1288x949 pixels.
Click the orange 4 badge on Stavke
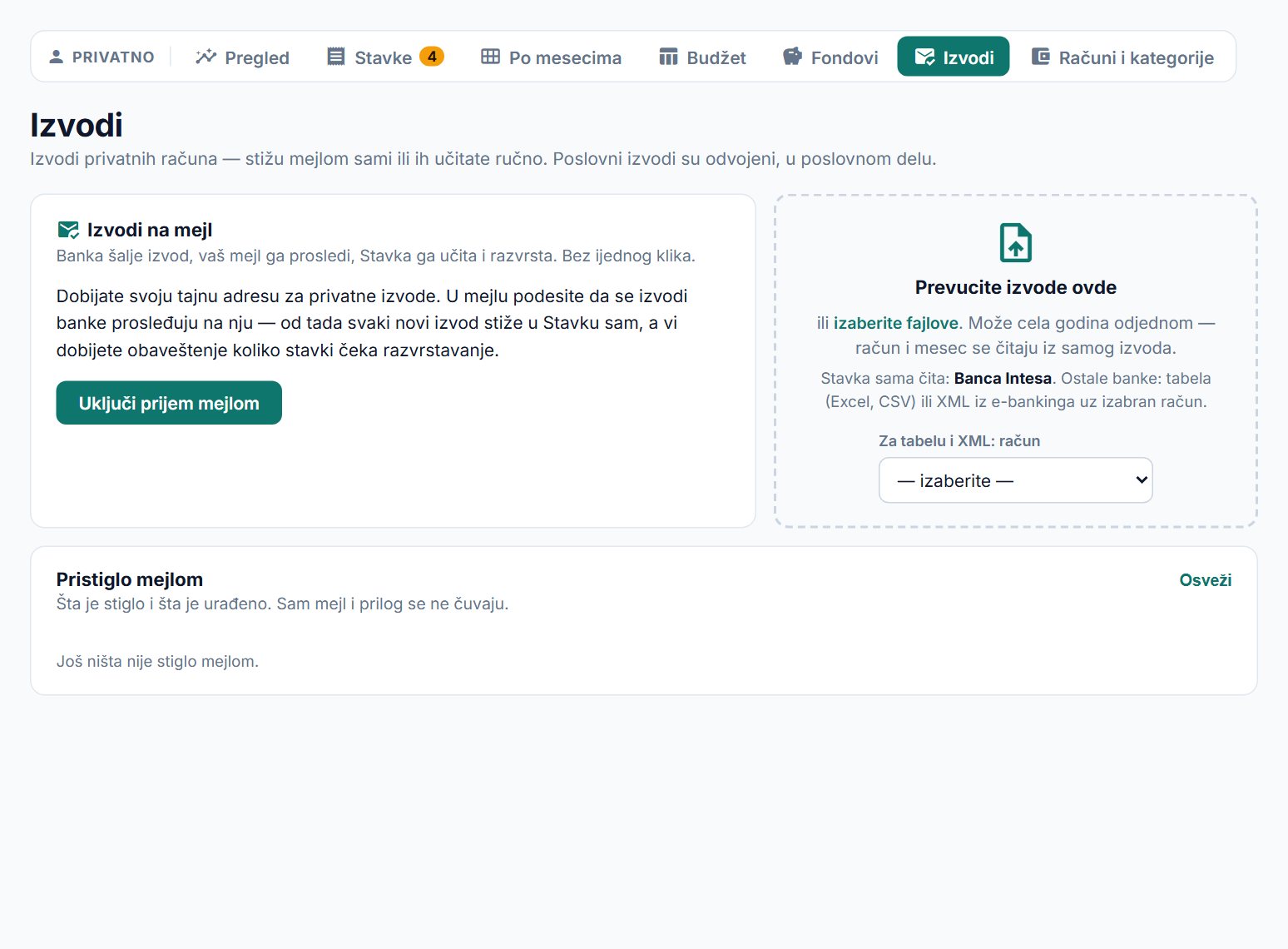click(x=432, y=56)
